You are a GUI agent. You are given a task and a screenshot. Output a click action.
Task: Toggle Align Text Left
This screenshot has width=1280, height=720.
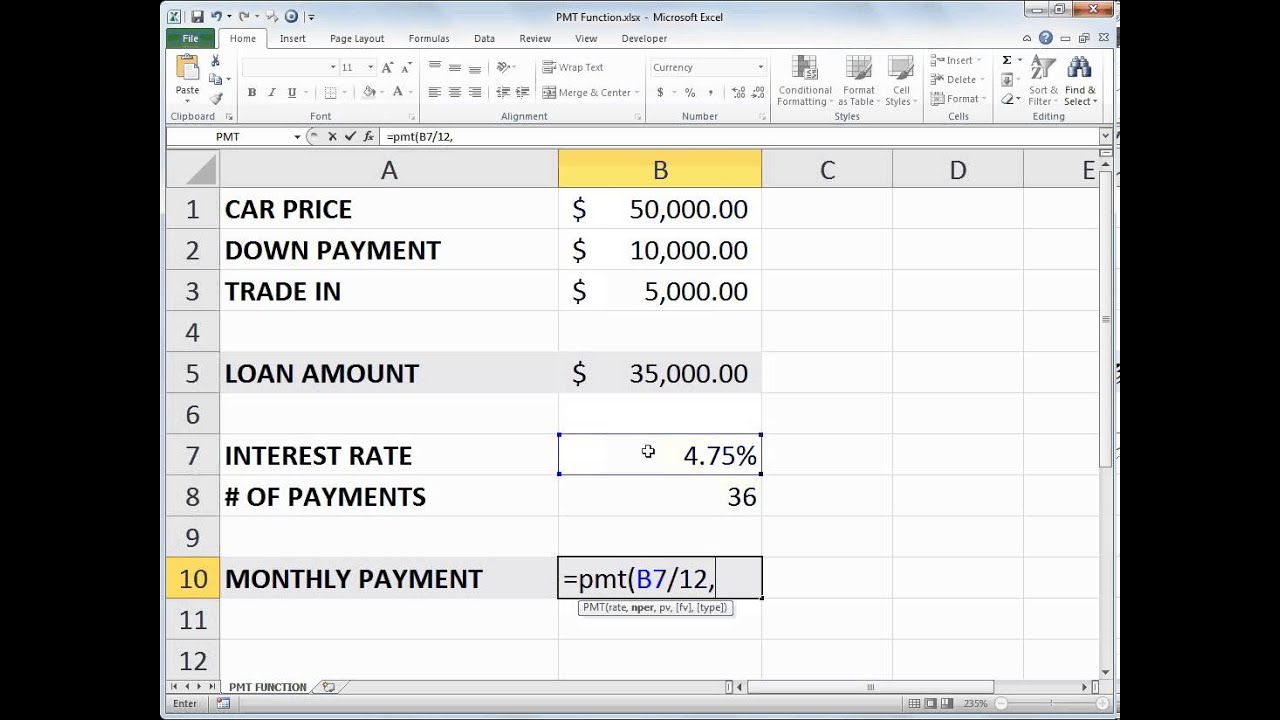coord(434,92)
